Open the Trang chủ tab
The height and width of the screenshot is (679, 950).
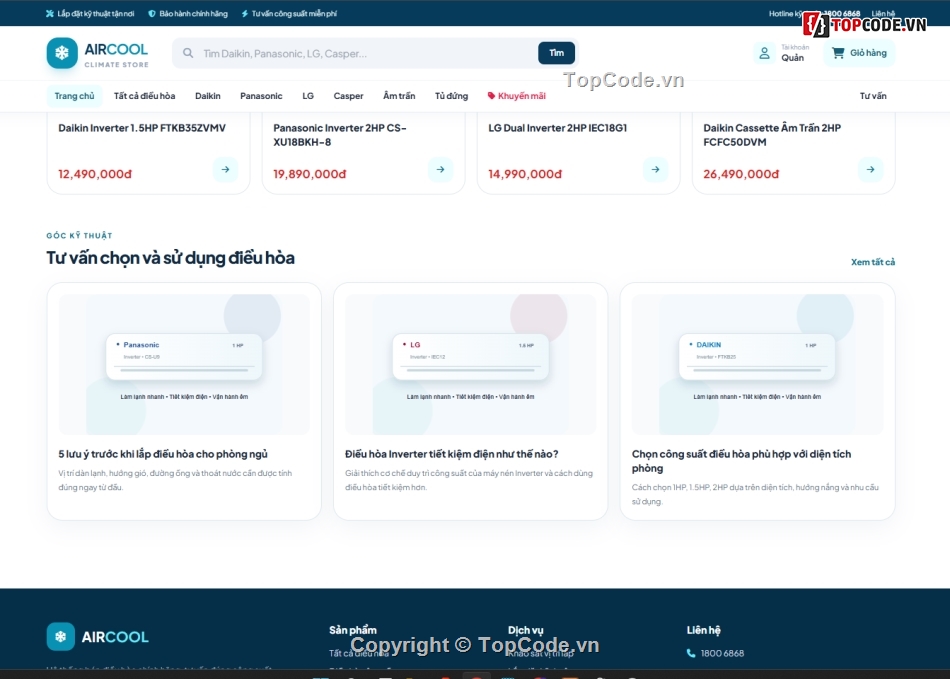[x=75, y=96]
